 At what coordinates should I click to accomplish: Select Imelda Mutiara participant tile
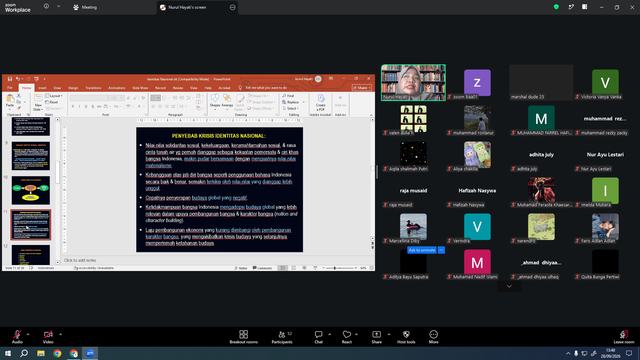coord(605,191)
